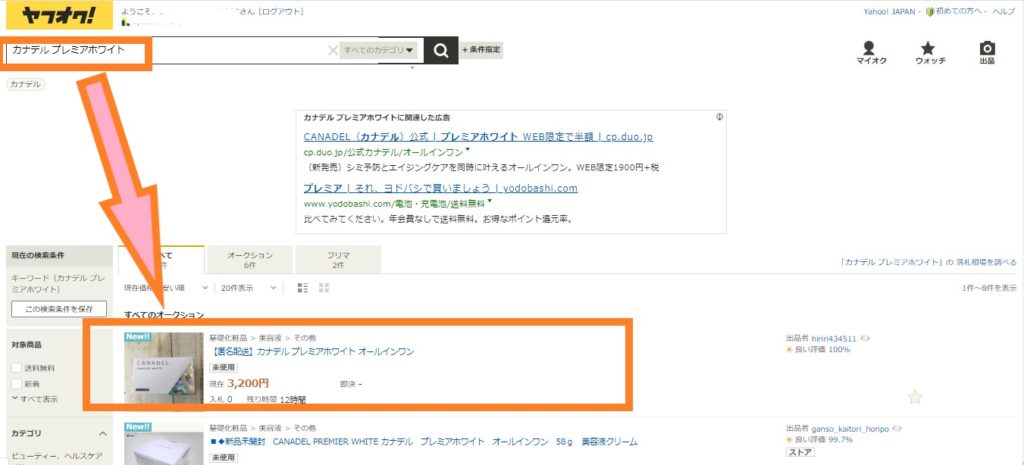Open the ヤフオク! logo home page
Image resolution: width=1024 pixels, height=465 pixels.
pos(59,16)
